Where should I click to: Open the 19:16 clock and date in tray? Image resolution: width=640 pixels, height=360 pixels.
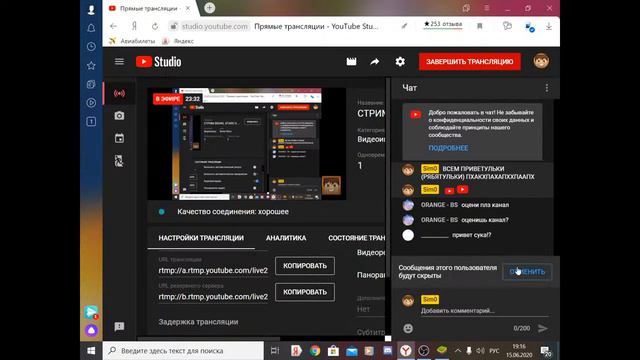coord(519,351)
